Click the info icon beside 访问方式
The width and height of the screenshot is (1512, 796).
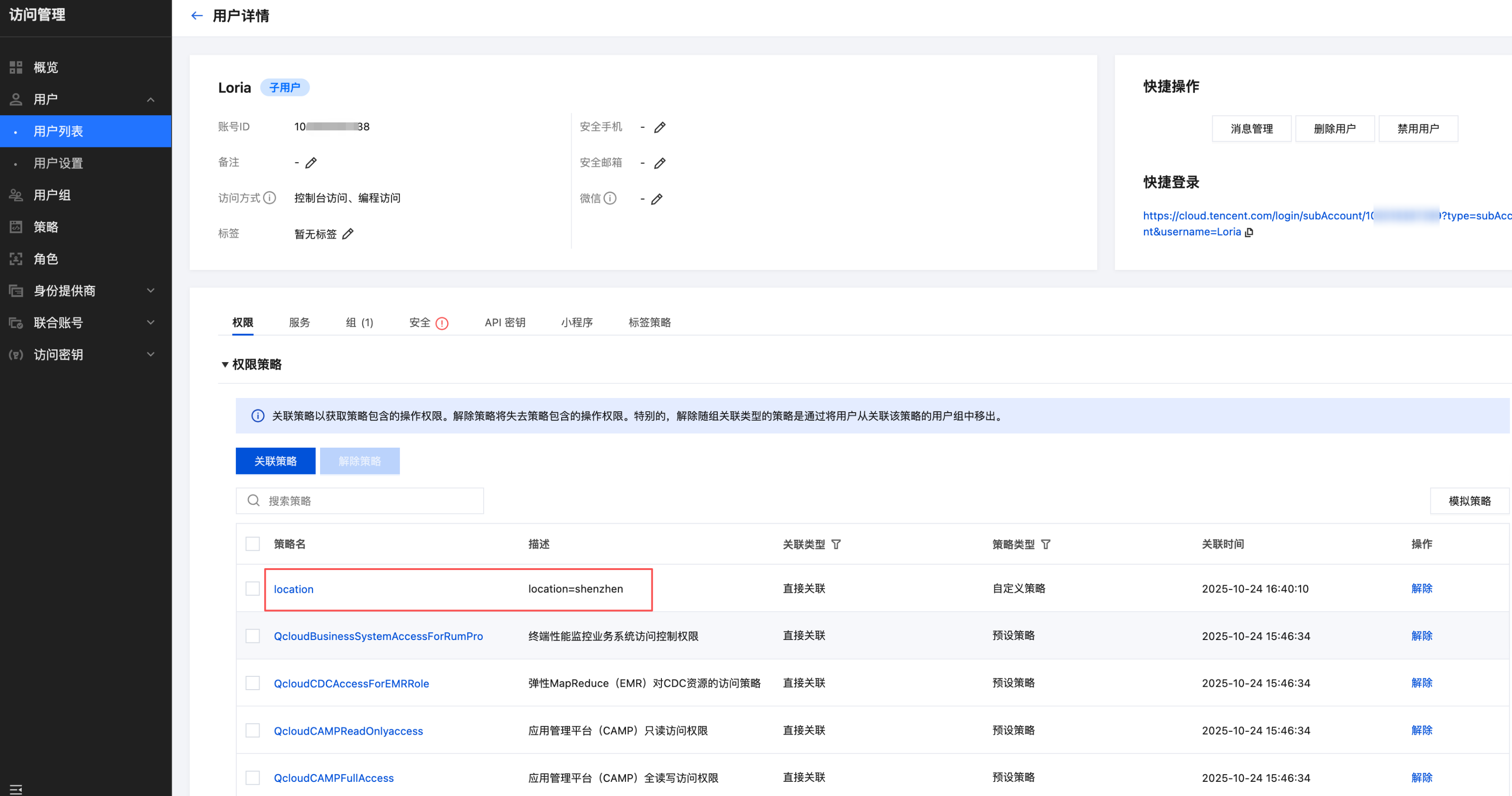click(x=269, y=198)
